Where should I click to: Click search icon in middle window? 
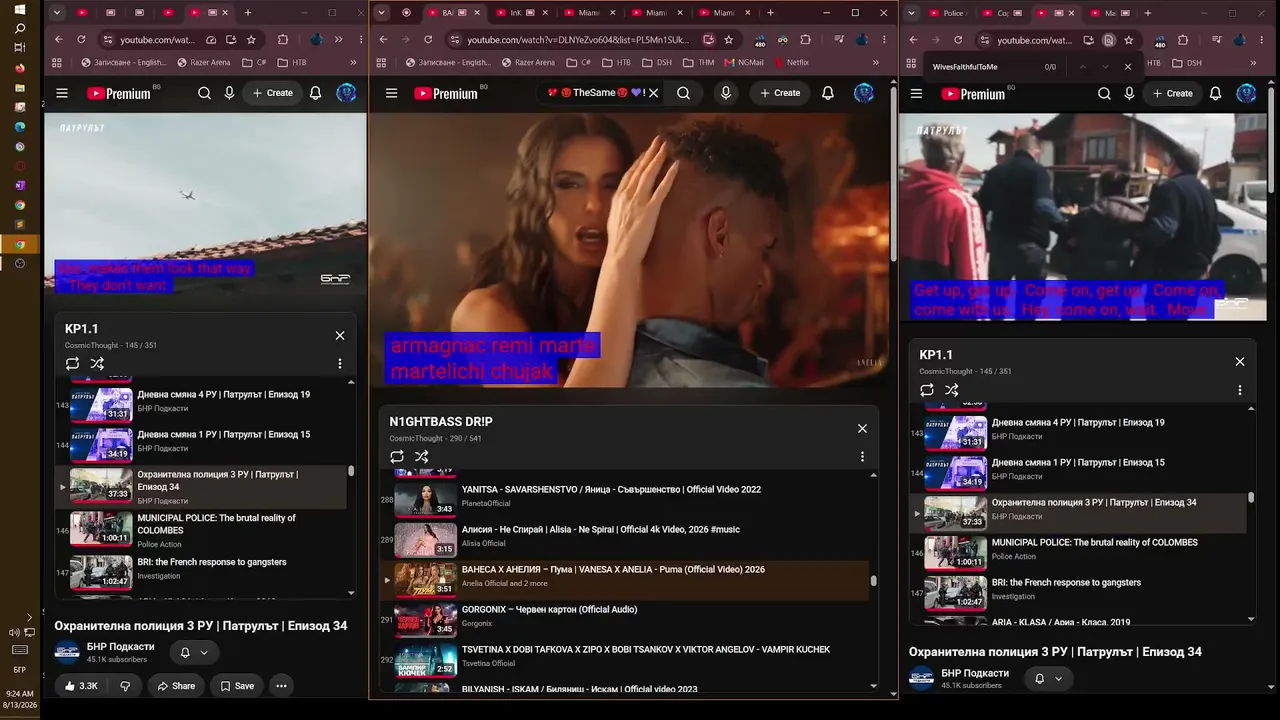683,93
